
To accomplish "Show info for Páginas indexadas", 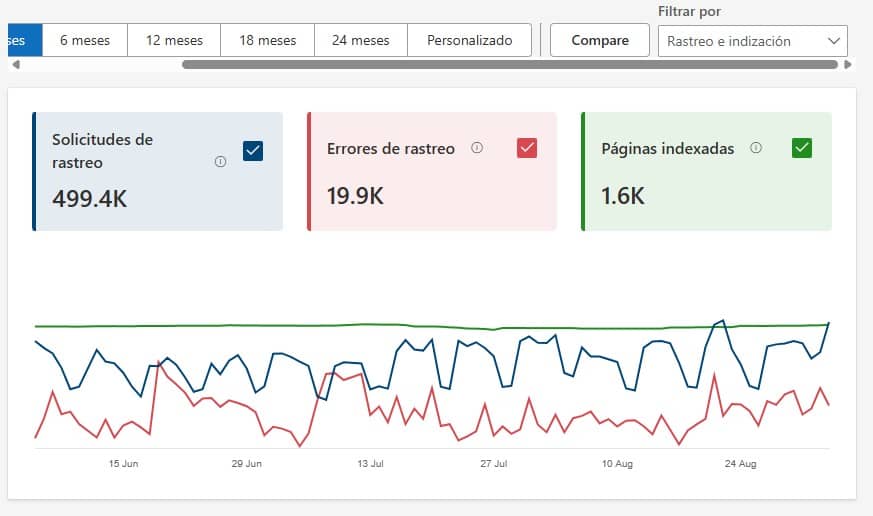I will [x=756, y=148].
